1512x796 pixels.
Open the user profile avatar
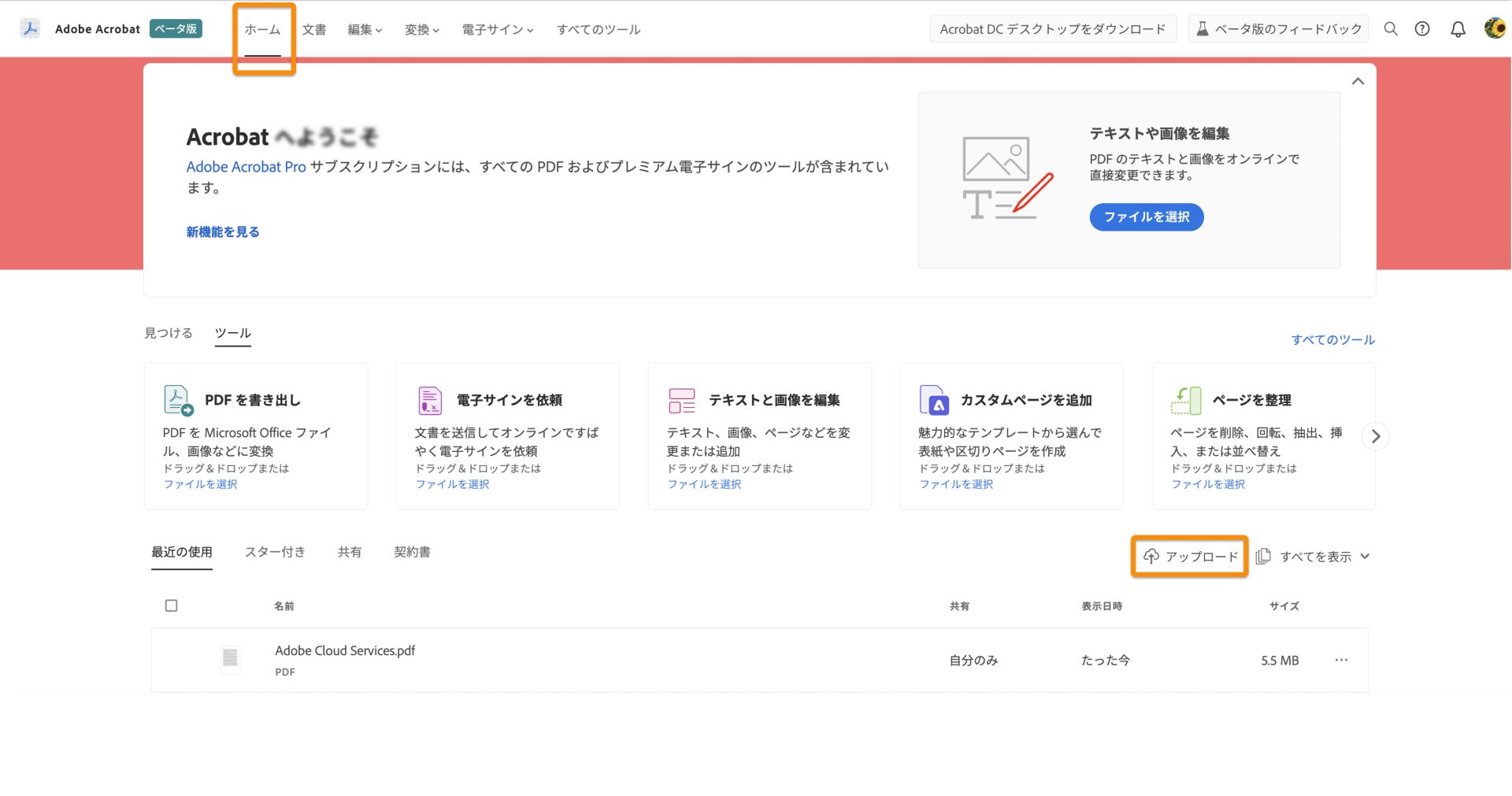(x=1495, y=28)
